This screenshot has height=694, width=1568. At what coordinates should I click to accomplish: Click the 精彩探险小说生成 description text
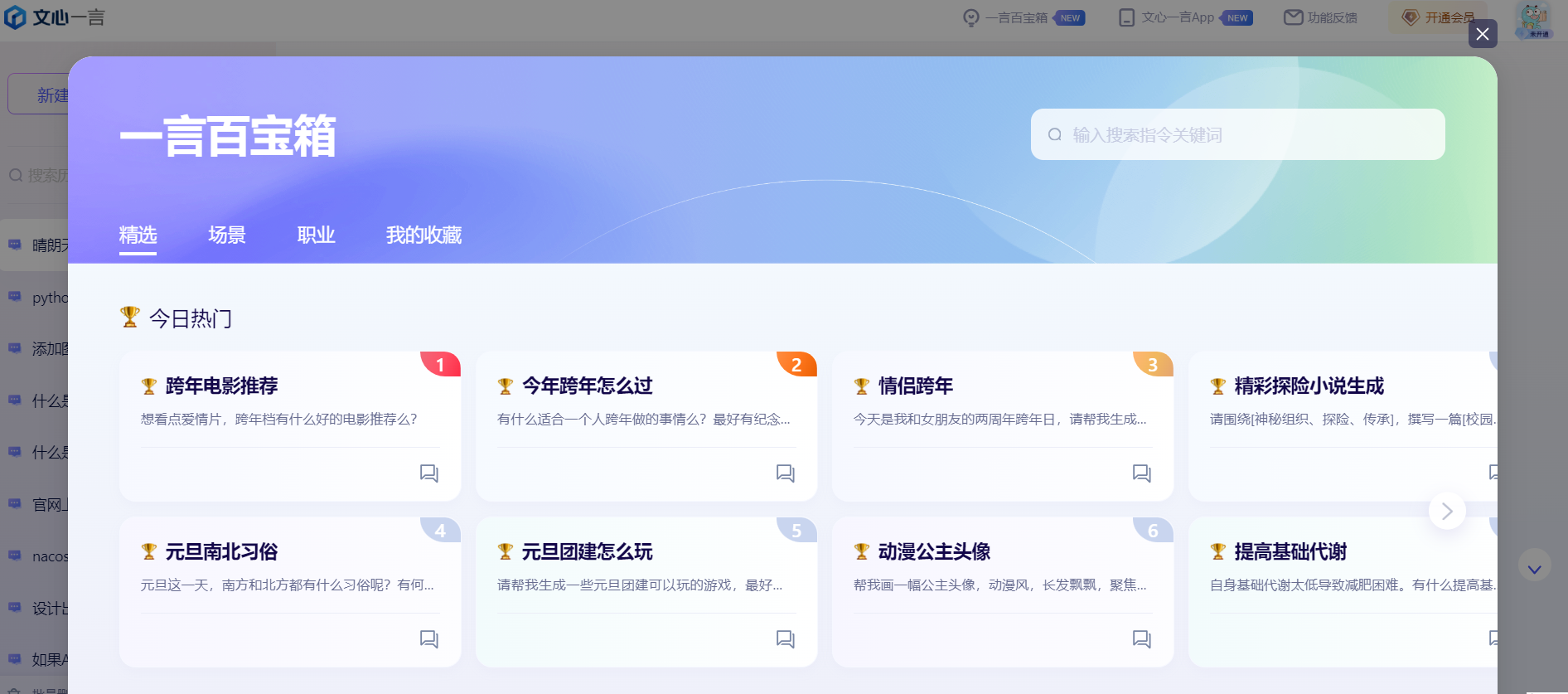click(x=1353, y=420)
